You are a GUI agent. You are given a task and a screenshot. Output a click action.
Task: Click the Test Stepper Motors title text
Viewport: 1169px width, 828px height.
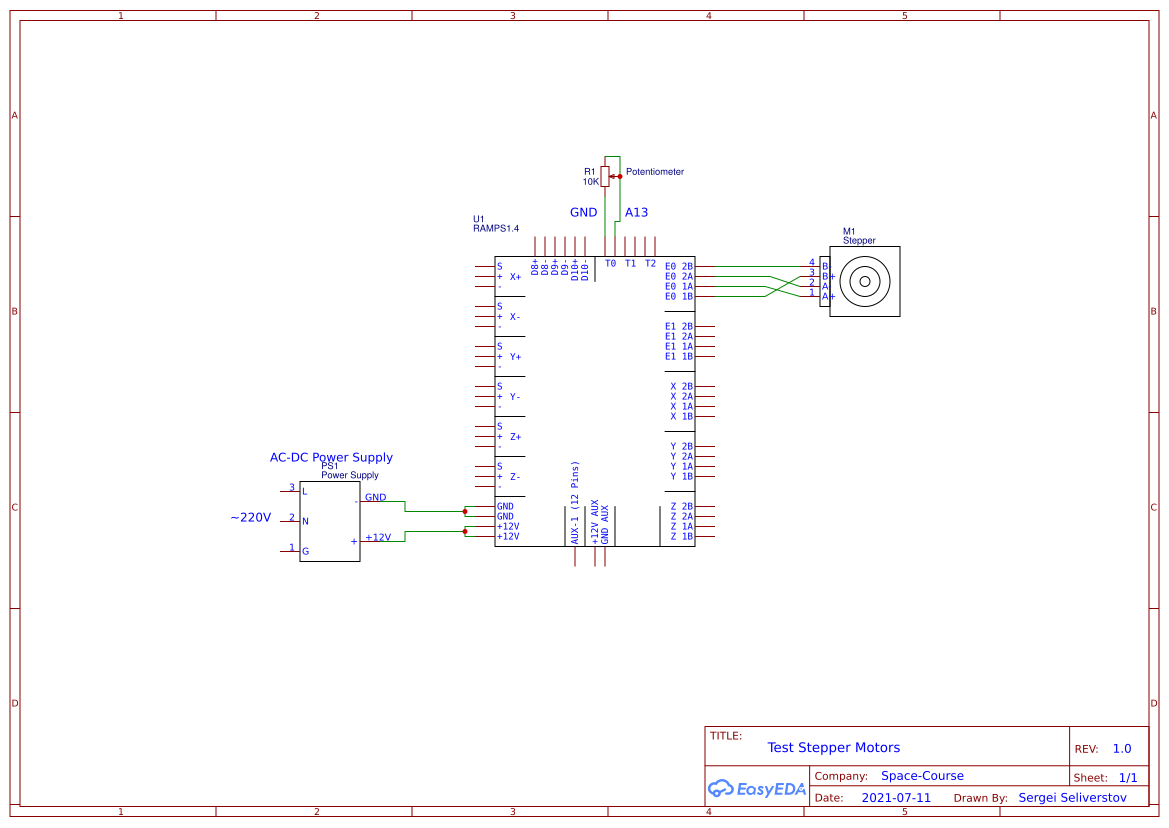tap(834, 747)
